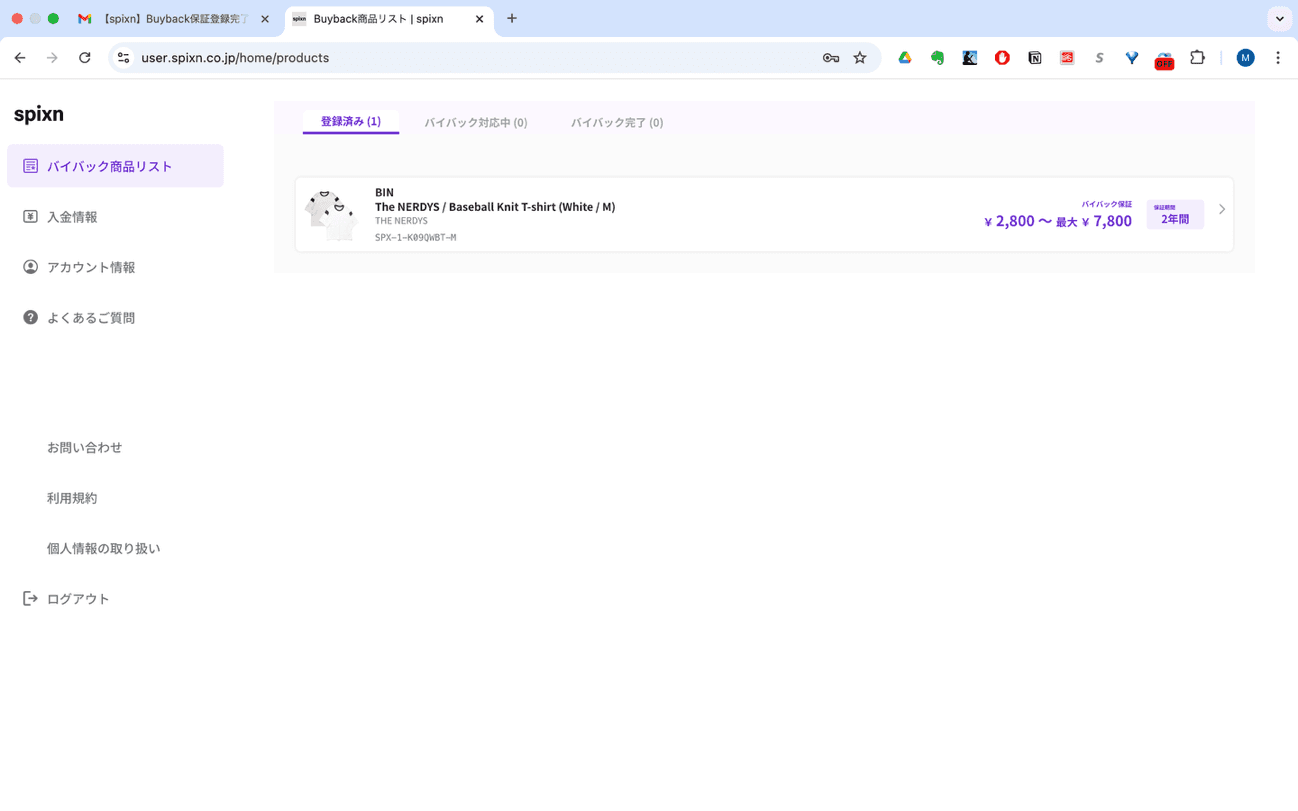Image resolution: width=1298 pixels, height=811 pixels.
Task: Switch to the バイバック対応中 (0) tab
Action: click(x=476, y=122)
